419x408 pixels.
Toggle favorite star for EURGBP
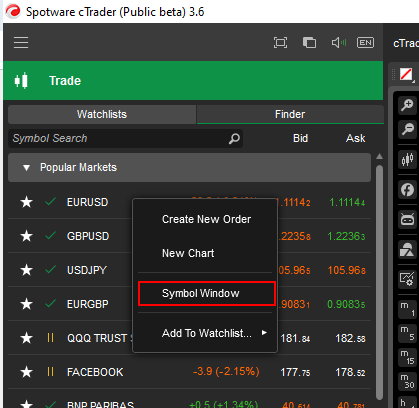(x=26, y=304)
